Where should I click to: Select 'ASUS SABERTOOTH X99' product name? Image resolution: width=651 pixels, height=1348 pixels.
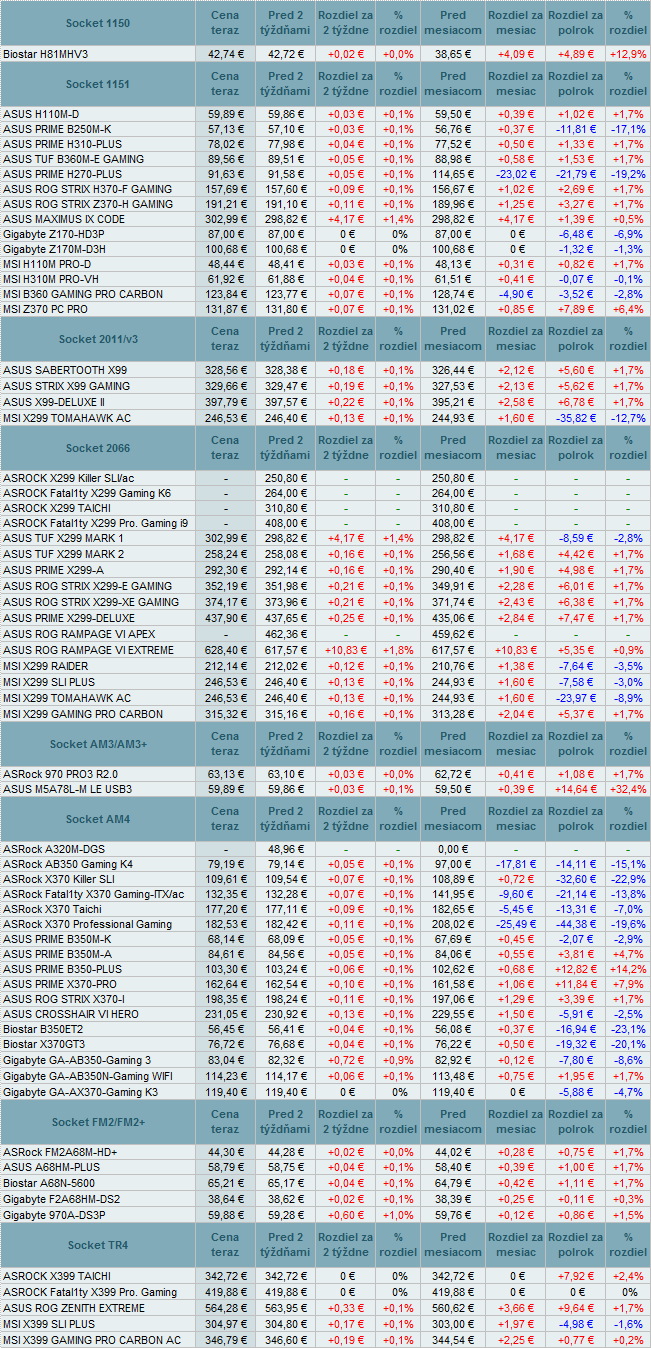65,370
